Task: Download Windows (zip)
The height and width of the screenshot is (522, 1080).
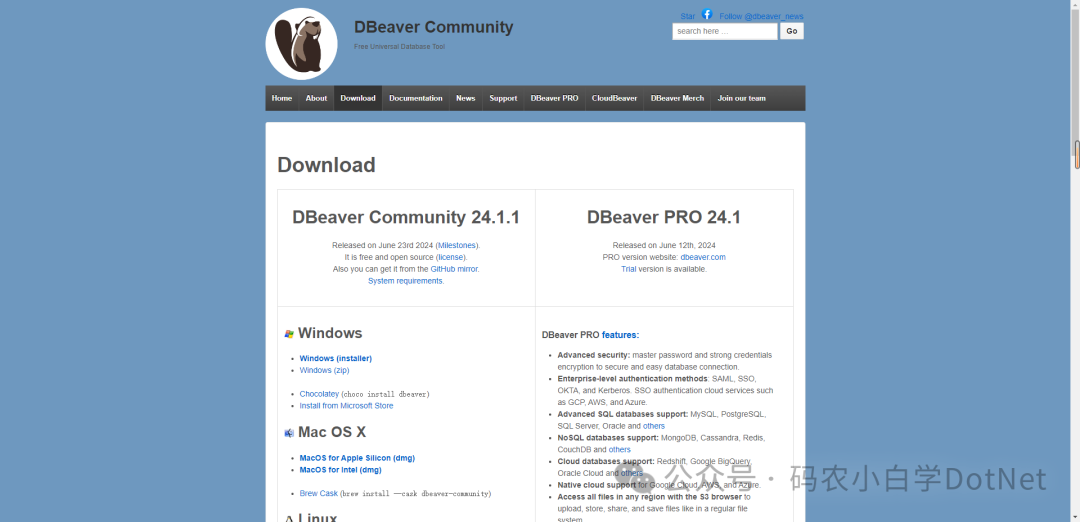Action: click(x=324, y=370)
